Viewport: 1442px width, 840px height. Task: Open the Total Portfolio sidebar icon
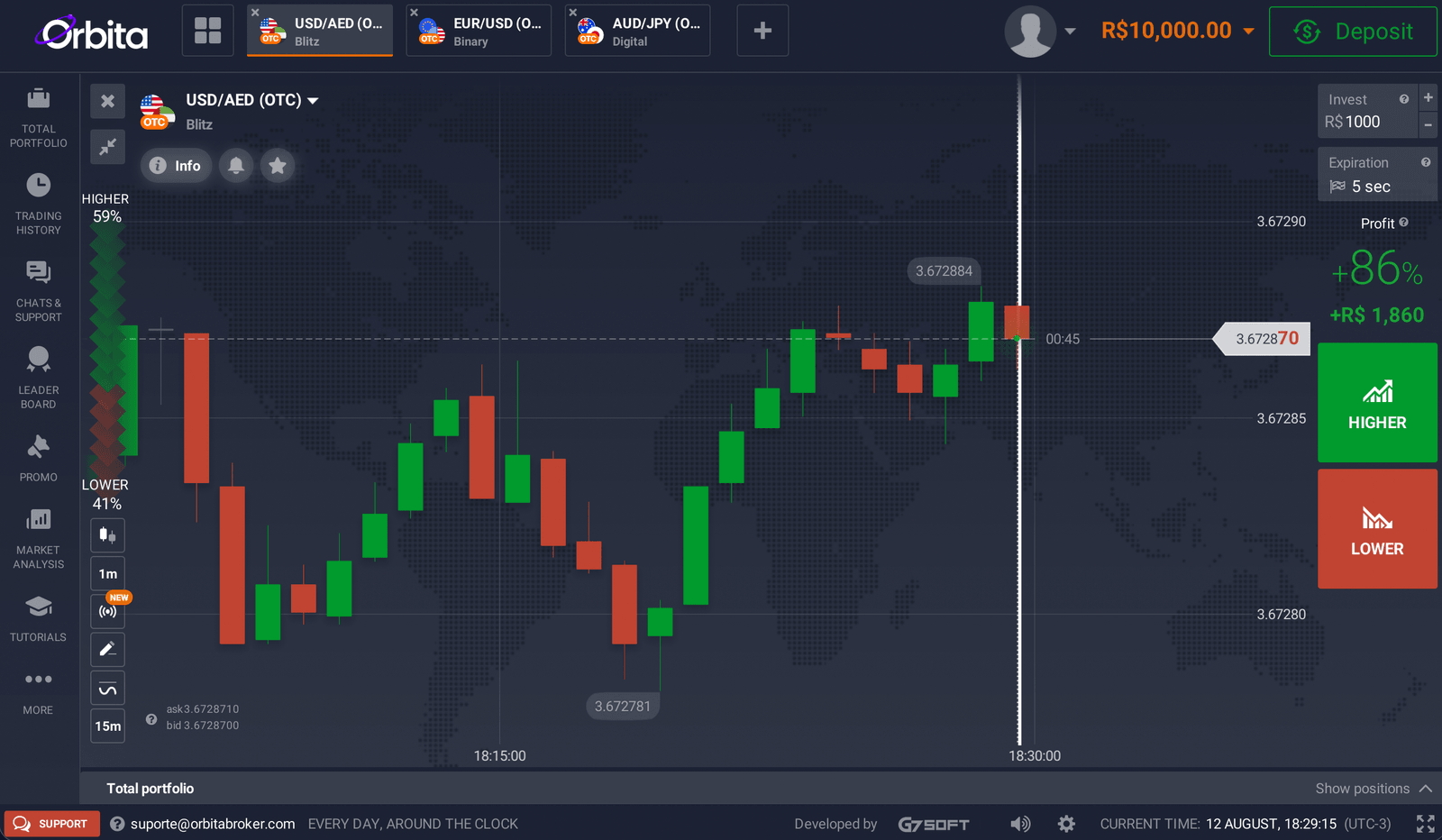[x=39, y=118]
